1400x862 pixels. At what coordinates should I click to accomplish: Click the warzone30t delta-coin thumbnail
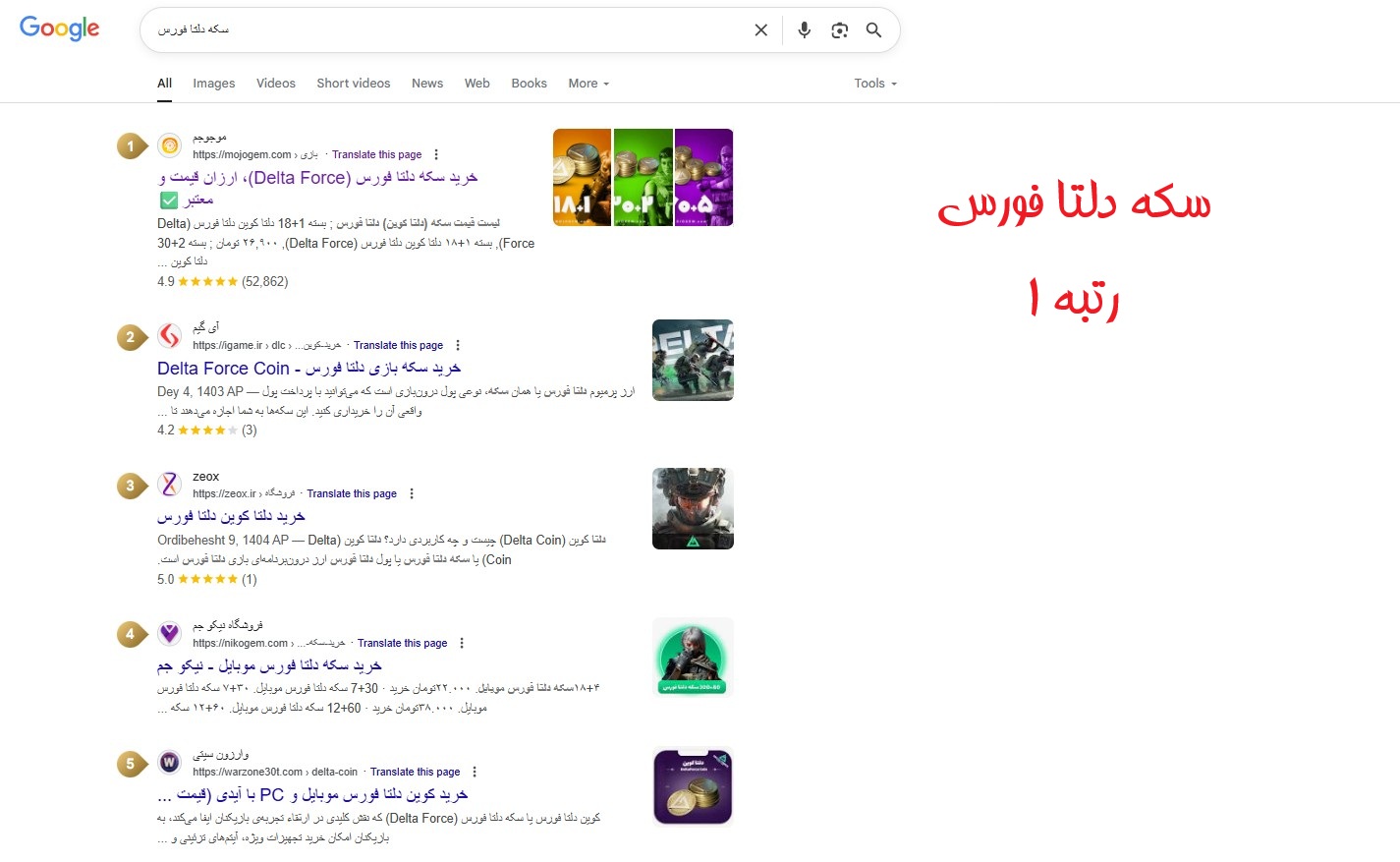click(x=693, y=786)
